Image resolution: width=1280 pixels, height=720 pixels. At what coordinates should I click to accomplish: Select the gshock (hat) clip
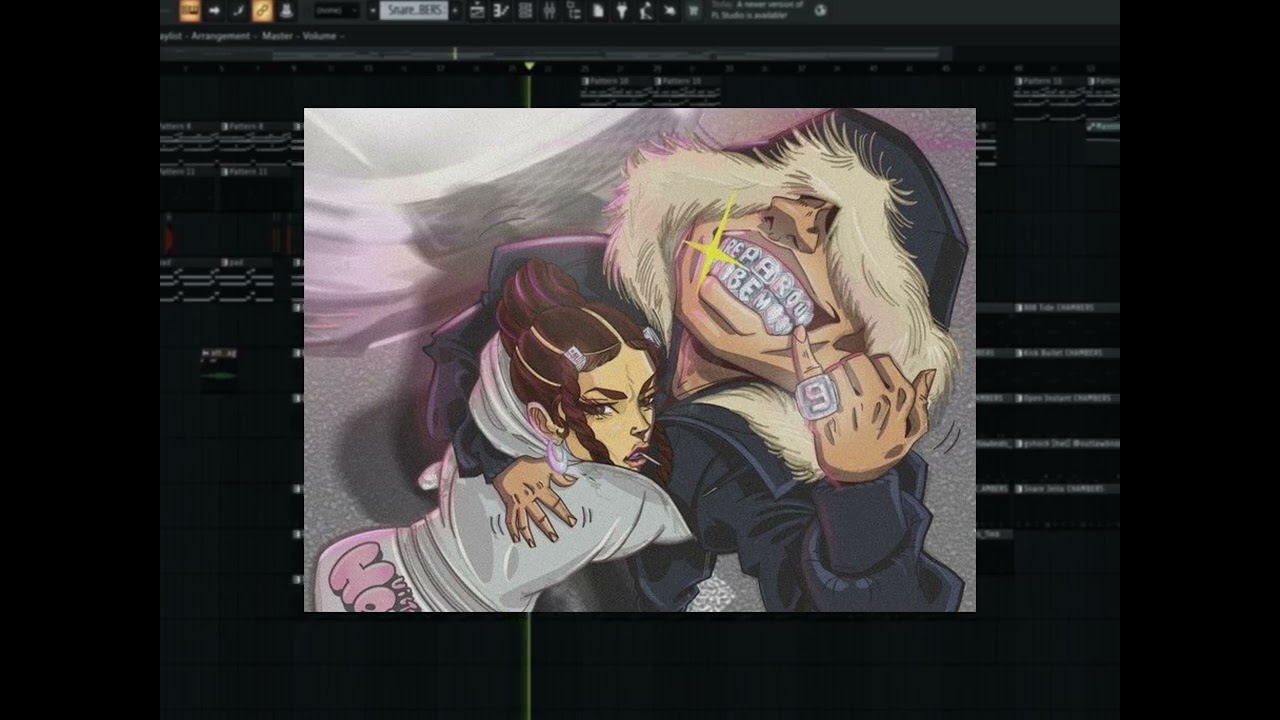coord(1067,443)
